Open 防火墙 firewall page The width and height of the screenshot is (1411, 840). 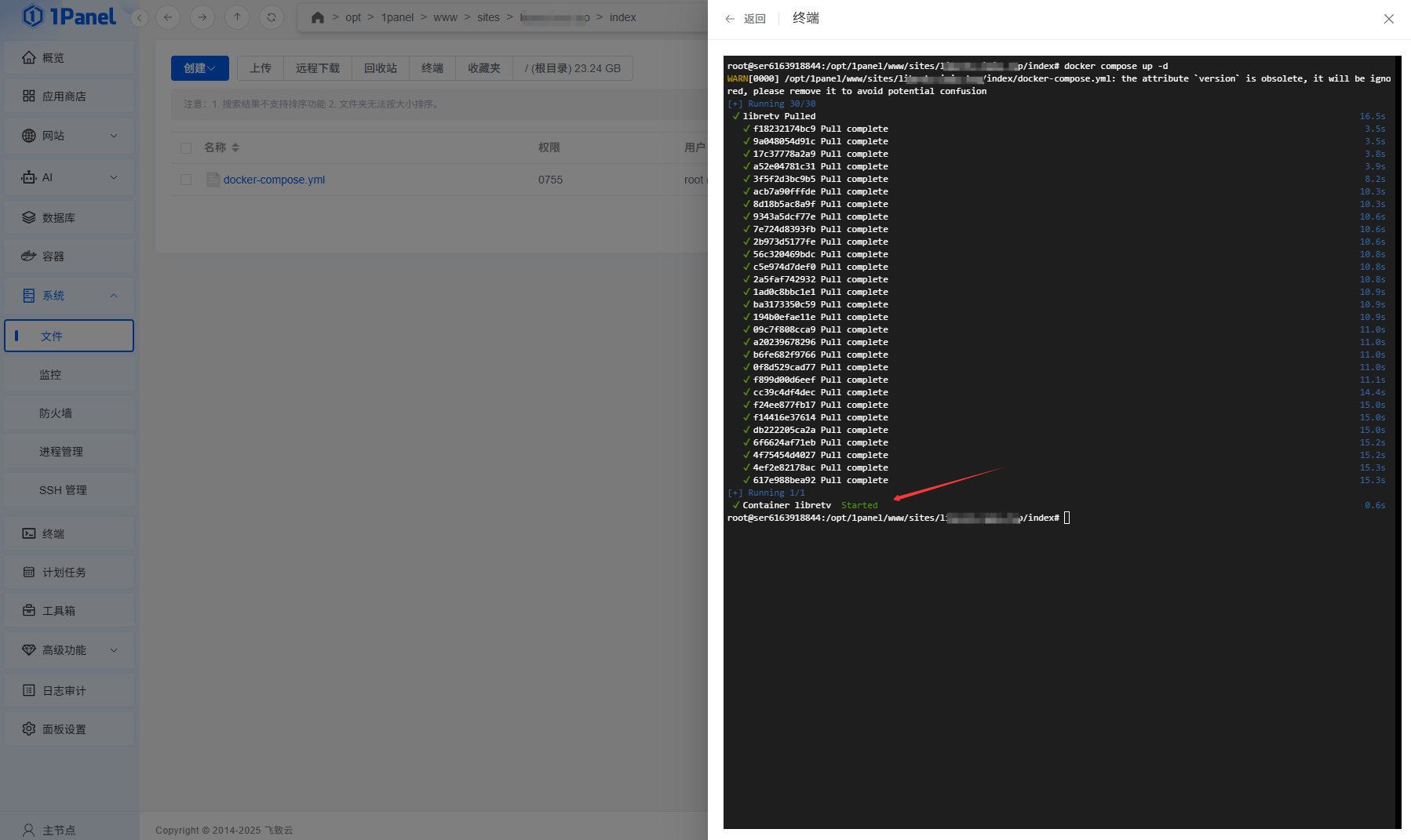click(x=69, y=413)
